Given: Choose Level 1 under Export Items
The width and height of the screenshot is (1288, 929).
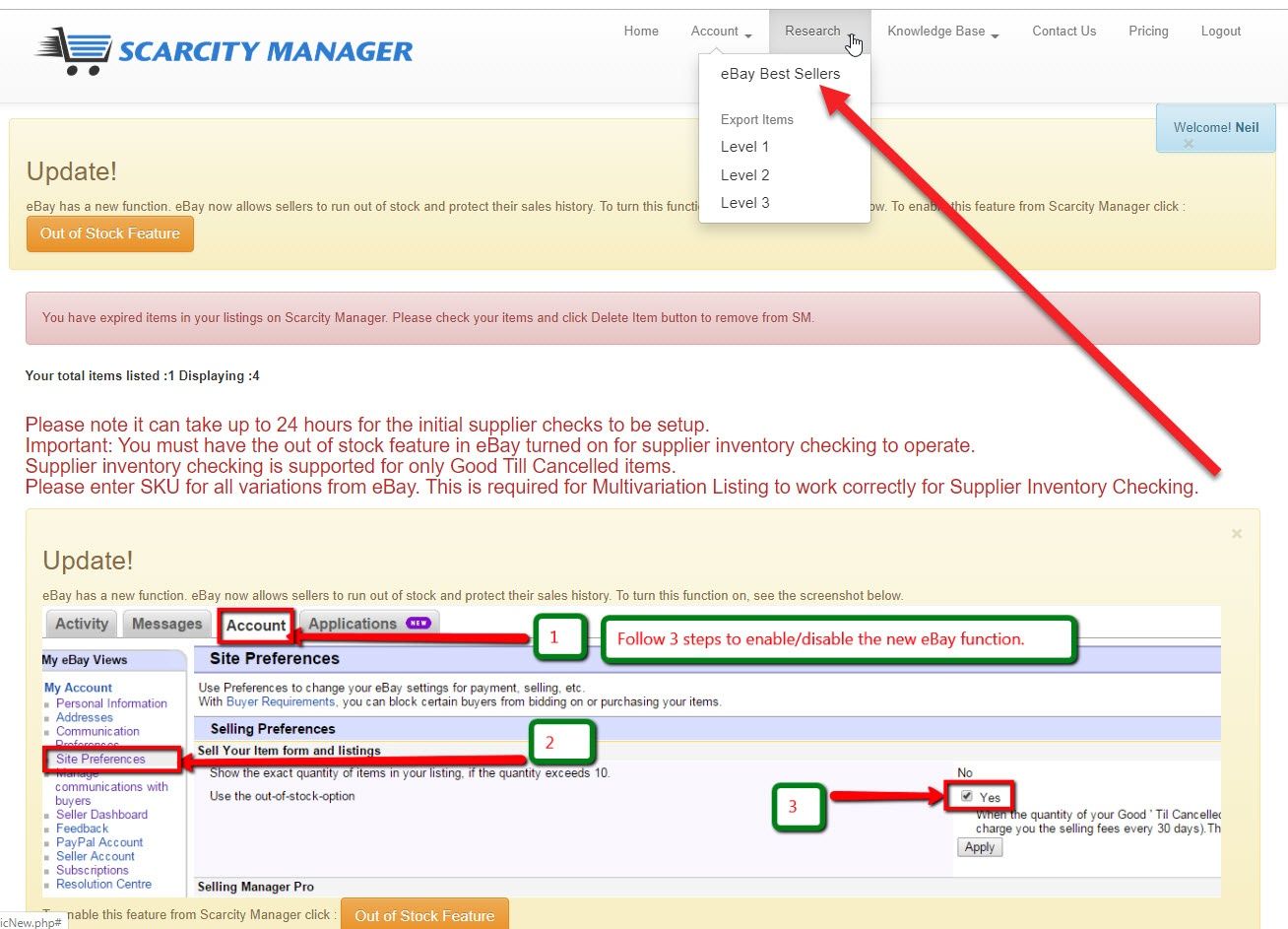Looking at the screenshot, I should (x=744, y=147).
